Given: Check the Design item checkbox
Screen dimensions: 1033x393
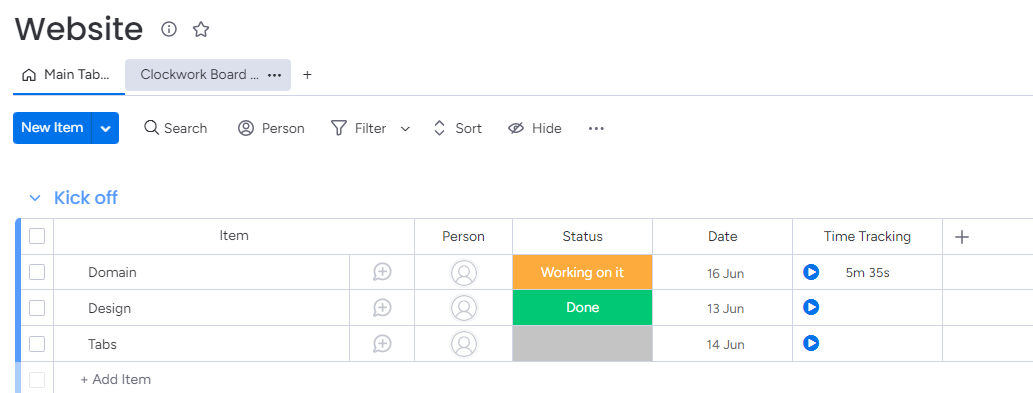Looking at the screenshot, I should [37, 307].
